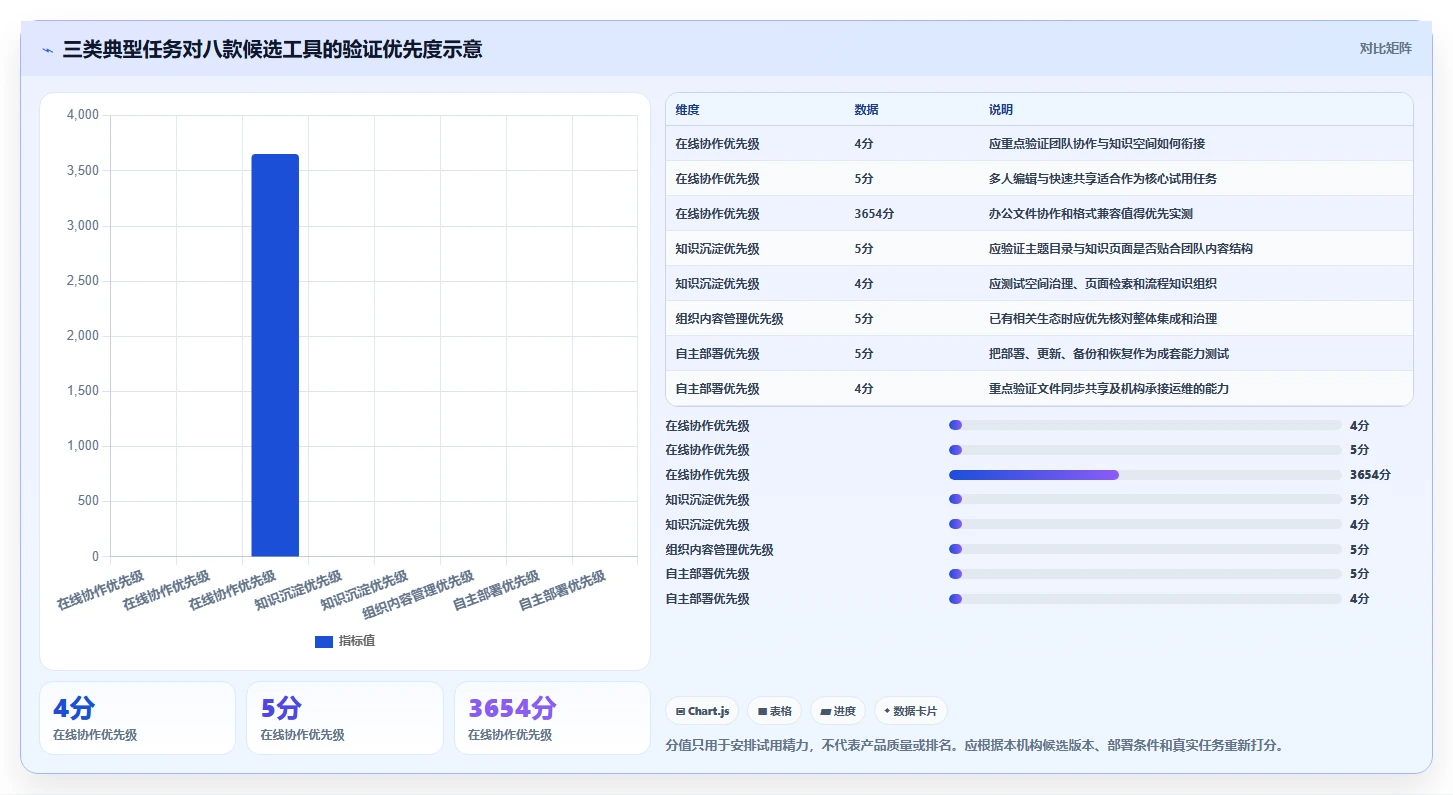The width and height of the screenshot is (1453, 795).
Task: Click cell 把部署、更新、备份和恢复作为成套能力测试
Action: 1109,354
